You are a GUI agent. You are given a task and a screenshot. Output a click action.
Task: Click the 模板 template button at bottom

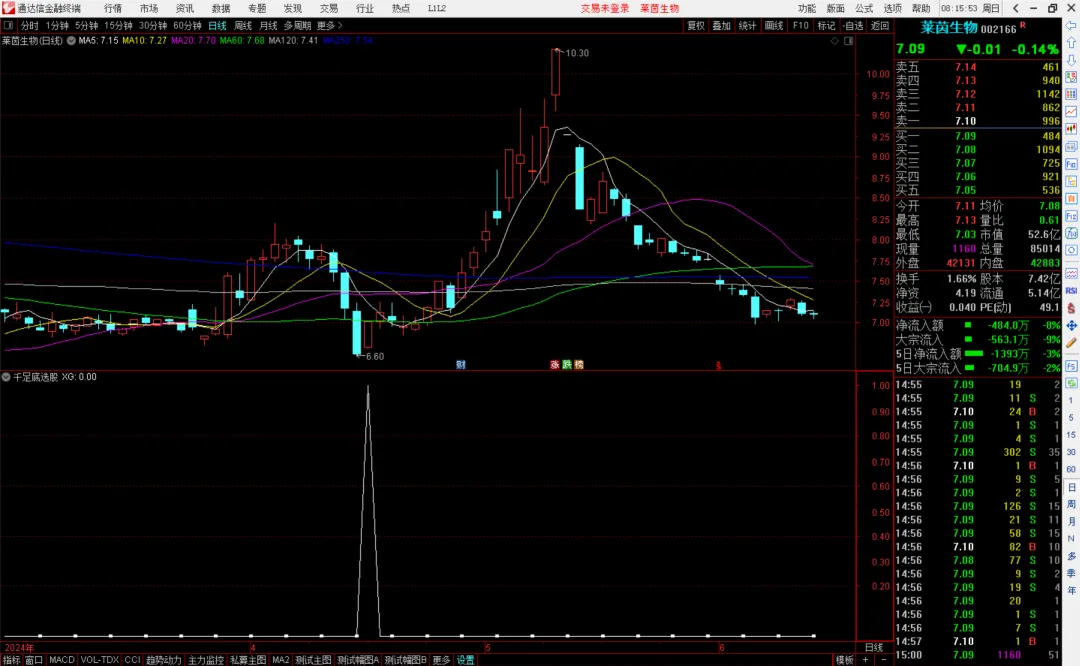pyautogui.click(x=844, y=660)
